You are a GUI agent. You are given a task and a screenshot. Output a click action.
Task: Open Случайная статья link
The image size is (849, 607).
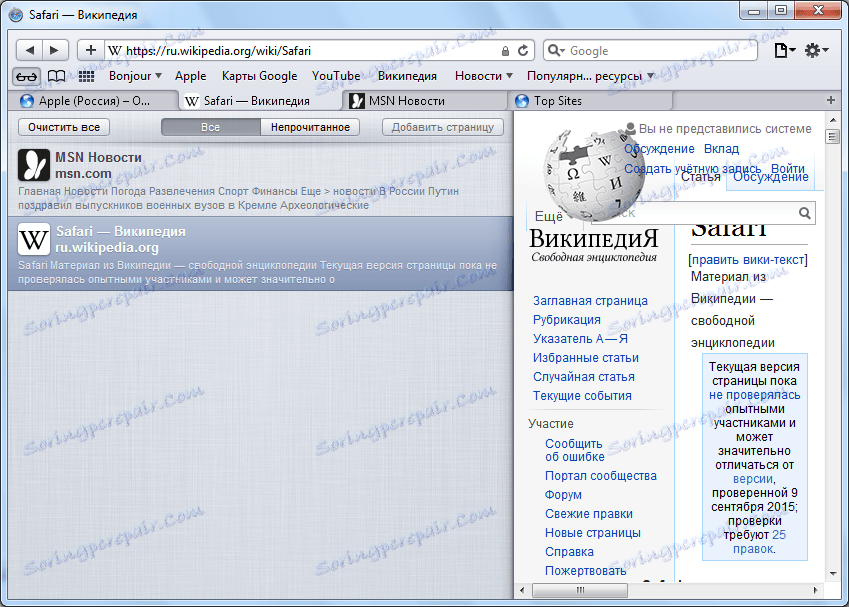584,376
